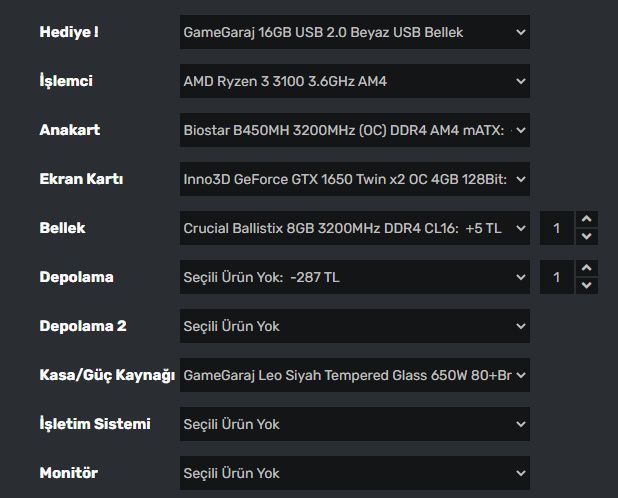
Task: Click the chevron arrow on İşlemci selector
Action: click(520, 81)
